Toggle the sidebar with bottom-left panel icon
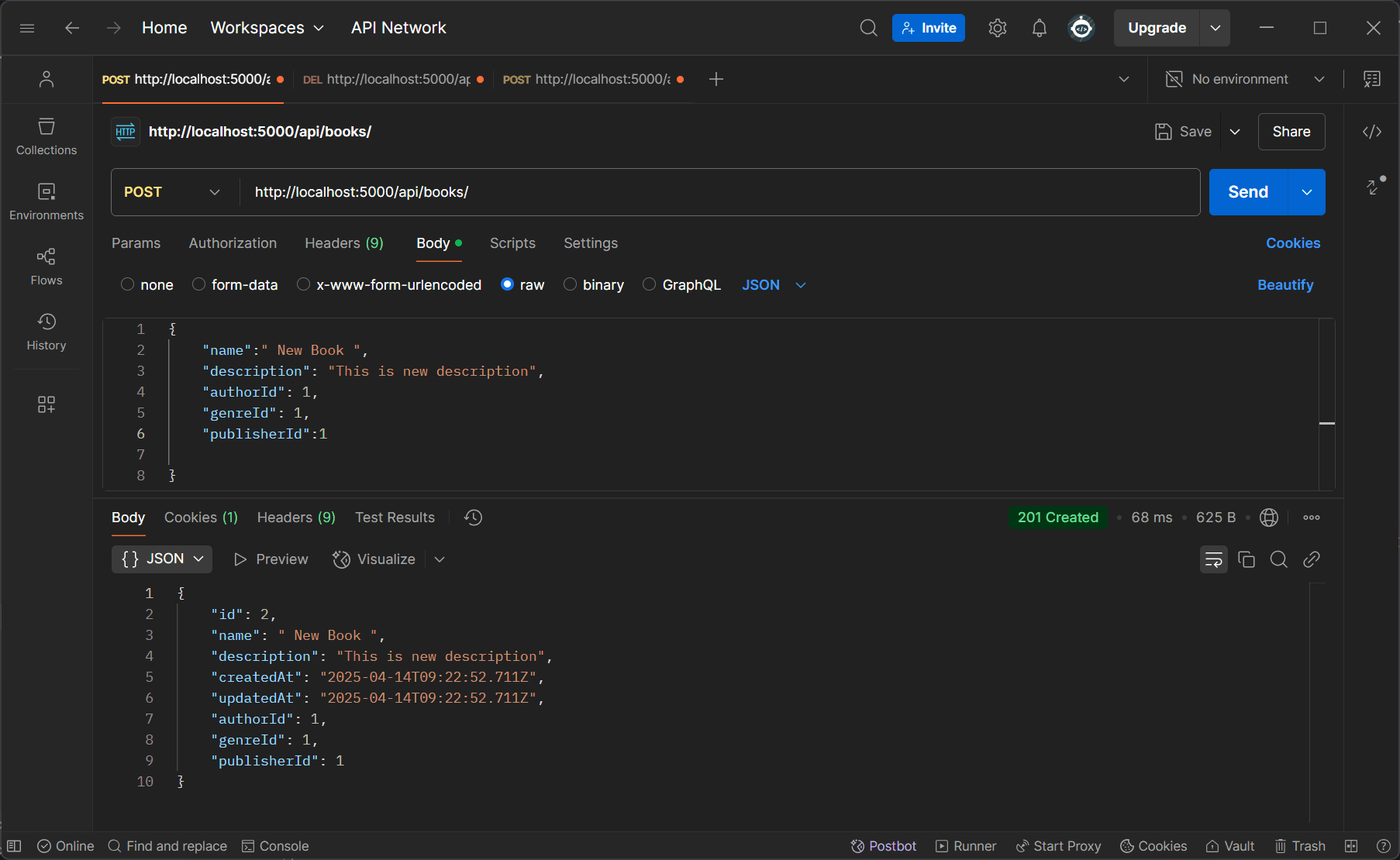The image size is (1400, 860). 14,846
